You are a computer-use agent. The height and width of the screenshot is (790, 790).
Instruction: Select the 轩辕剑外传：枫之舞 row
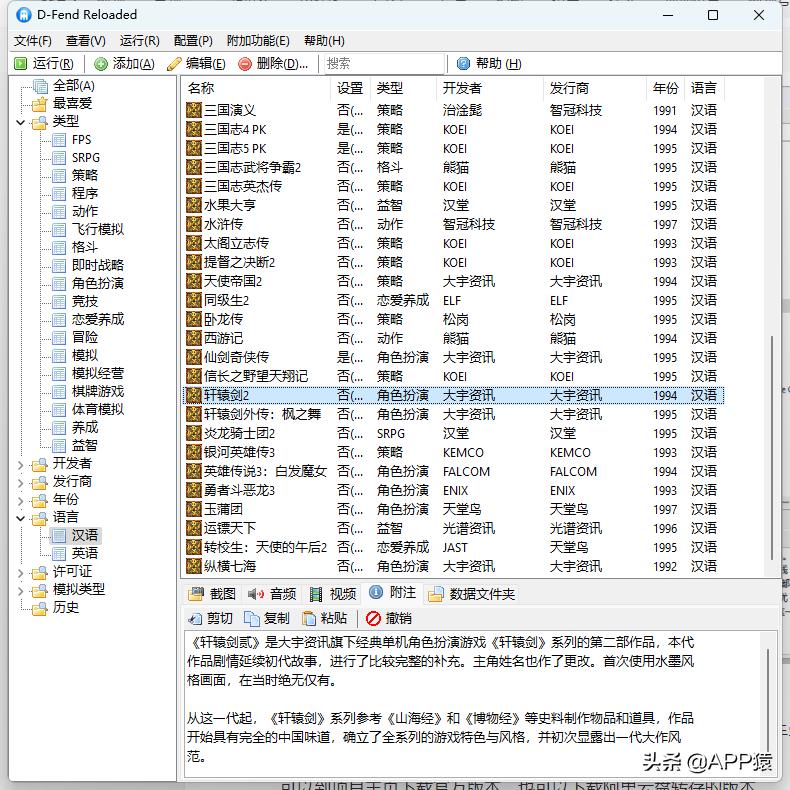coord(453,414)
